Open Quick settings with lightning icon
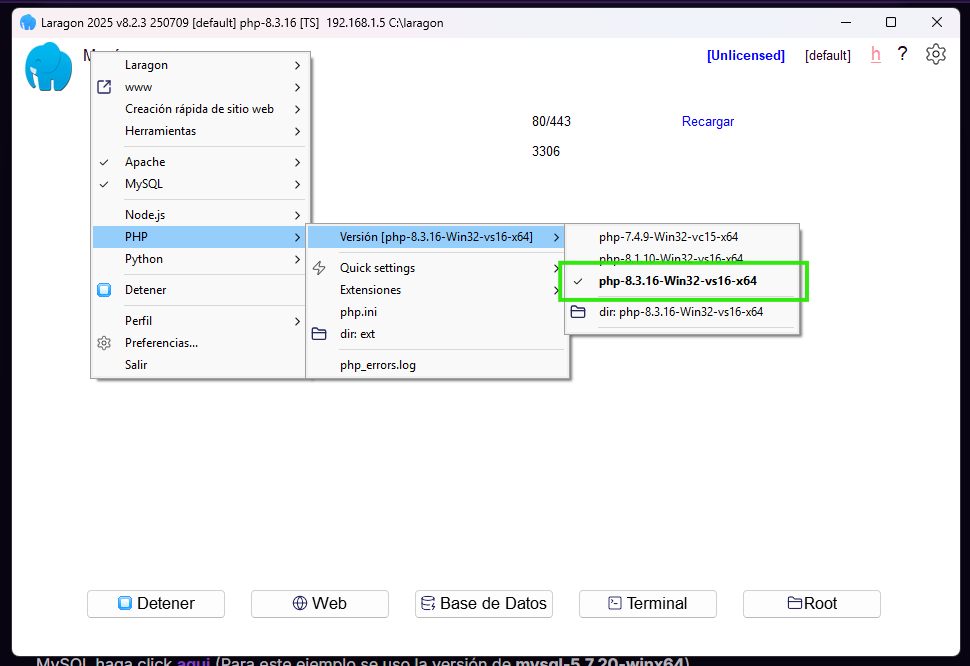The height and width of the screenshot is (666, 970). click(377, 268)
